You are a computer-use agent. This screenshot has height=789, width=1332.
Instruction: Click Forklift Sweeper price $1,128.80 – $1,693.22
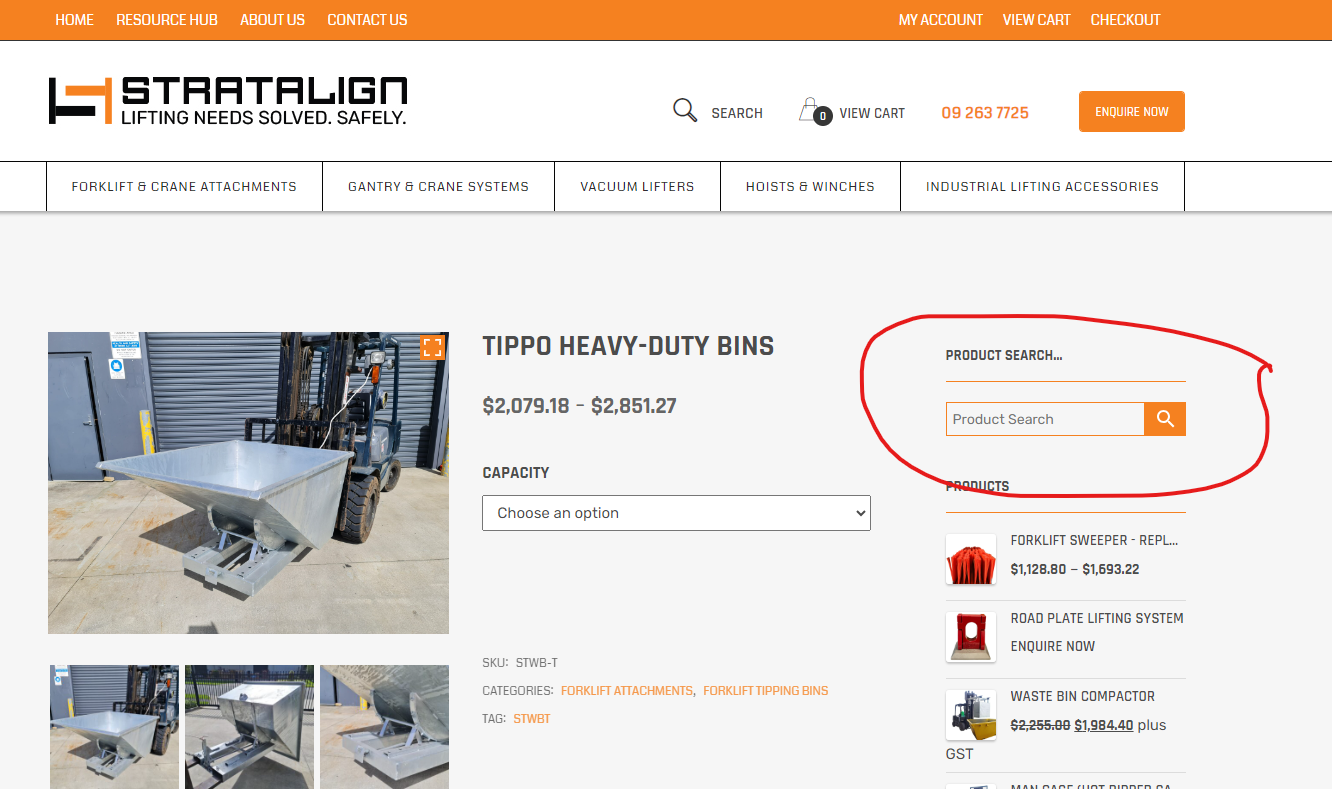coord(1075,569)
